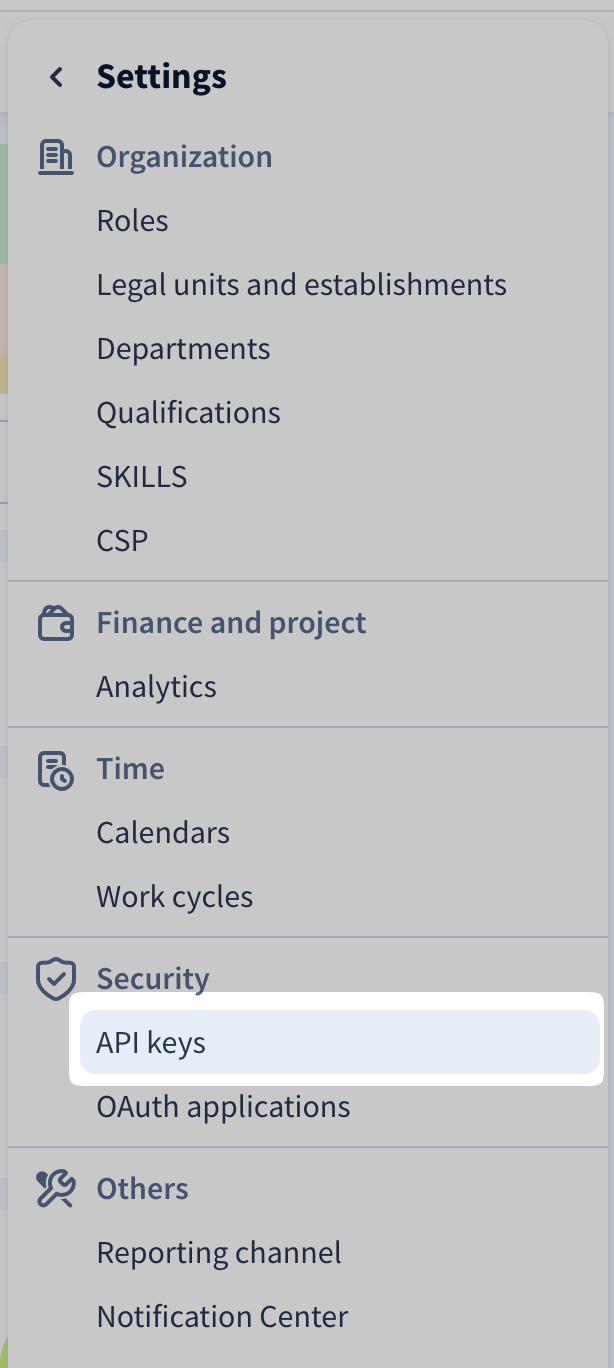Open the Calendars settings
614x1368 pixels.
(163, 833)
